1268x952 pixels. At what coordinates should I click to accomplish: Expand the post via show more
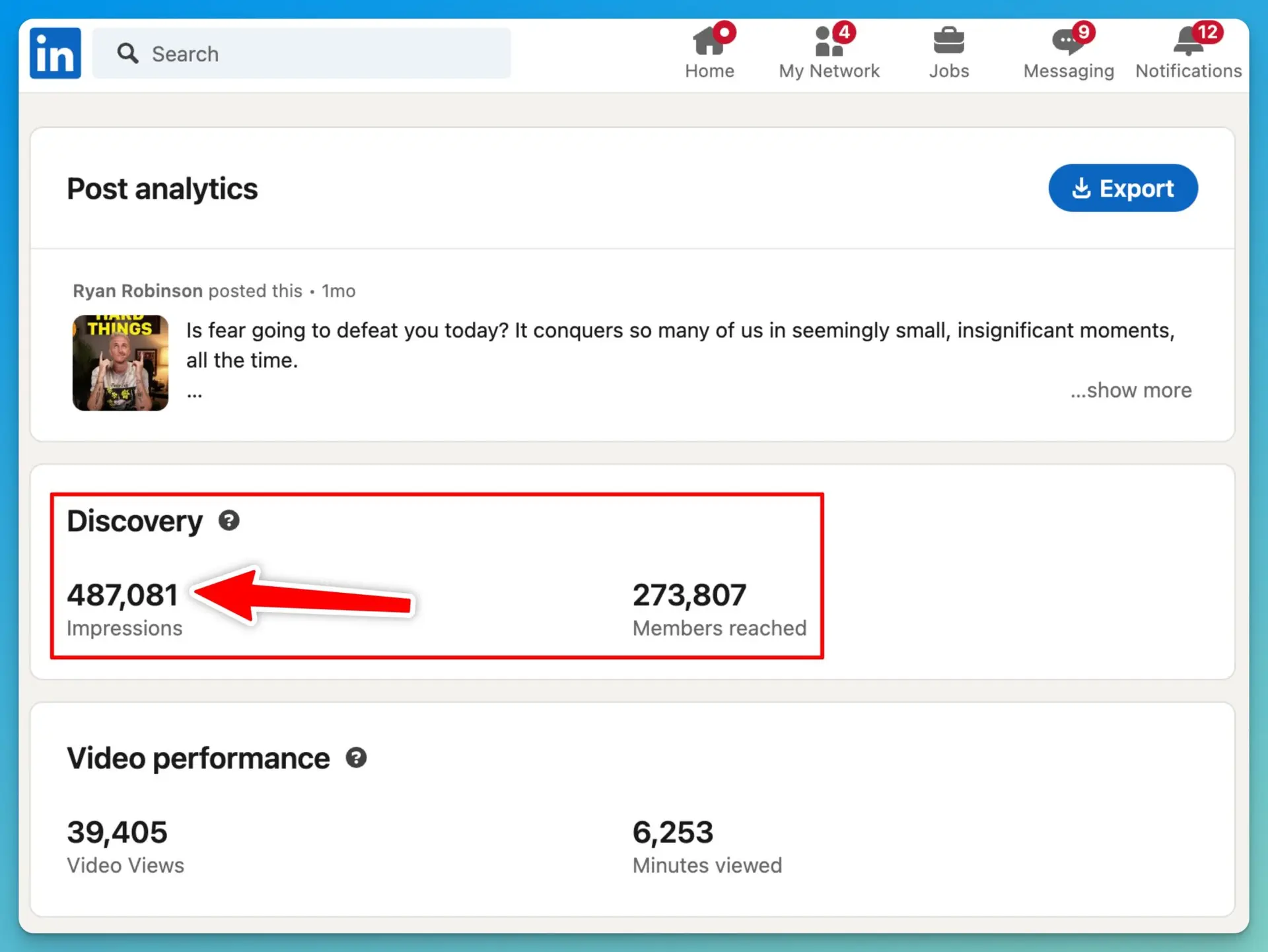point(1130,390)
